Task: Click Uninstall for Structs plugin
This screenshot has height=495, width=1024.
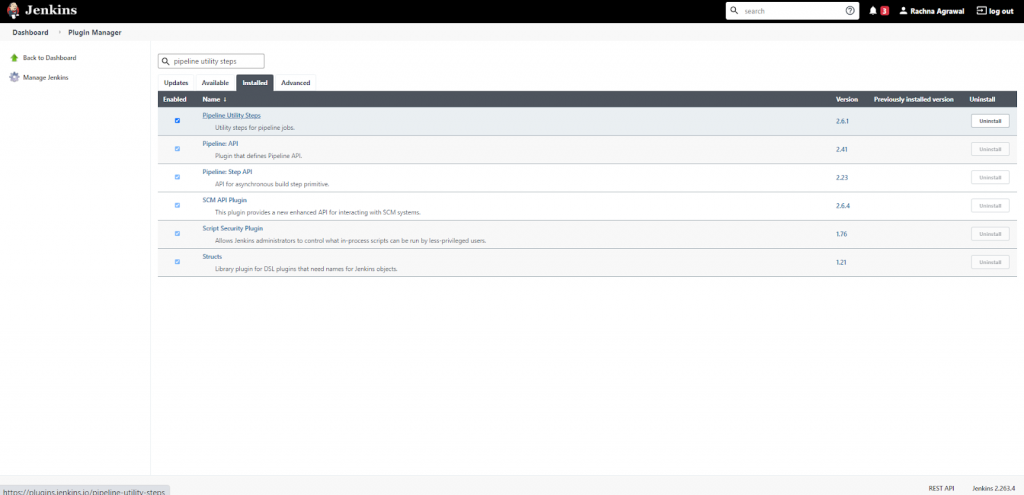Action: click(x=990, y=262)
